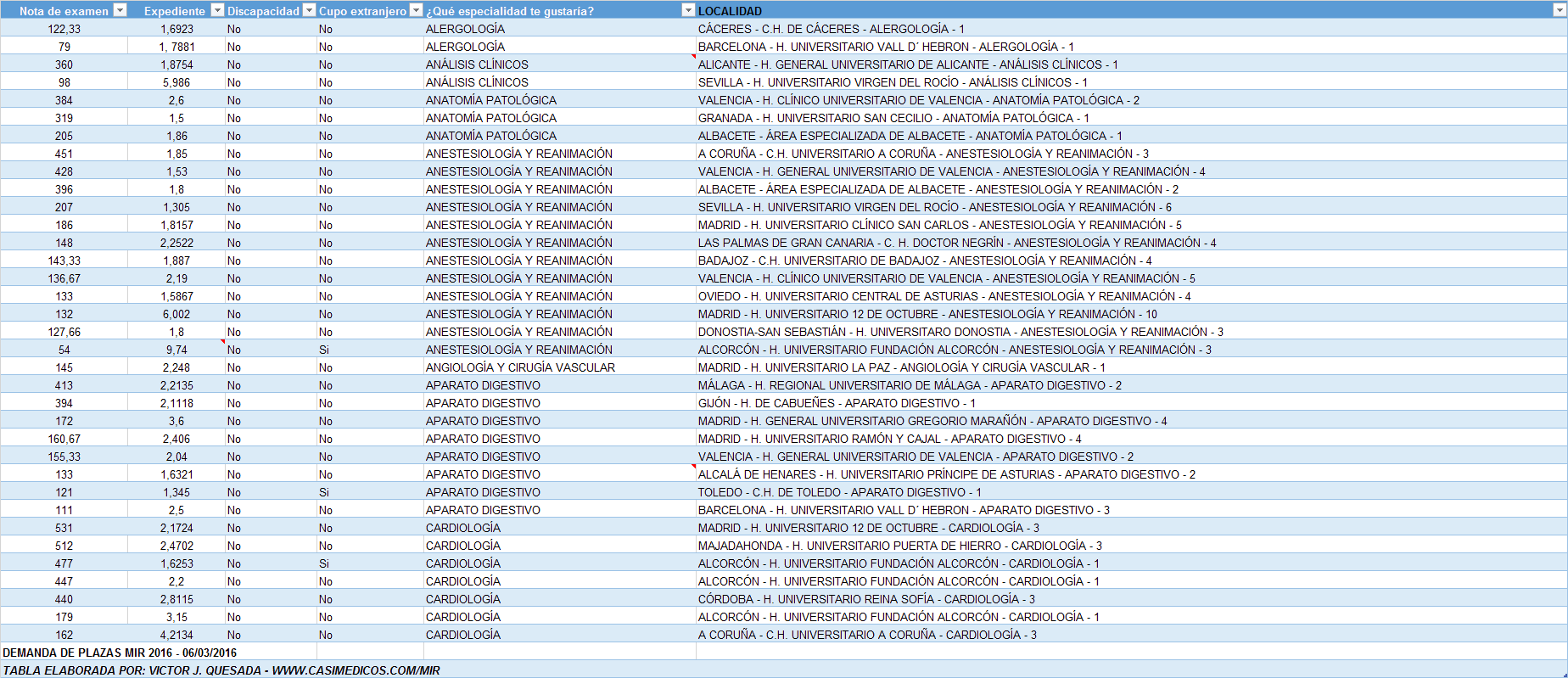Select the Madrid Gregorio Marañón Aparato Digestivo cell

pyautogui.click(x=1131, y=421)
